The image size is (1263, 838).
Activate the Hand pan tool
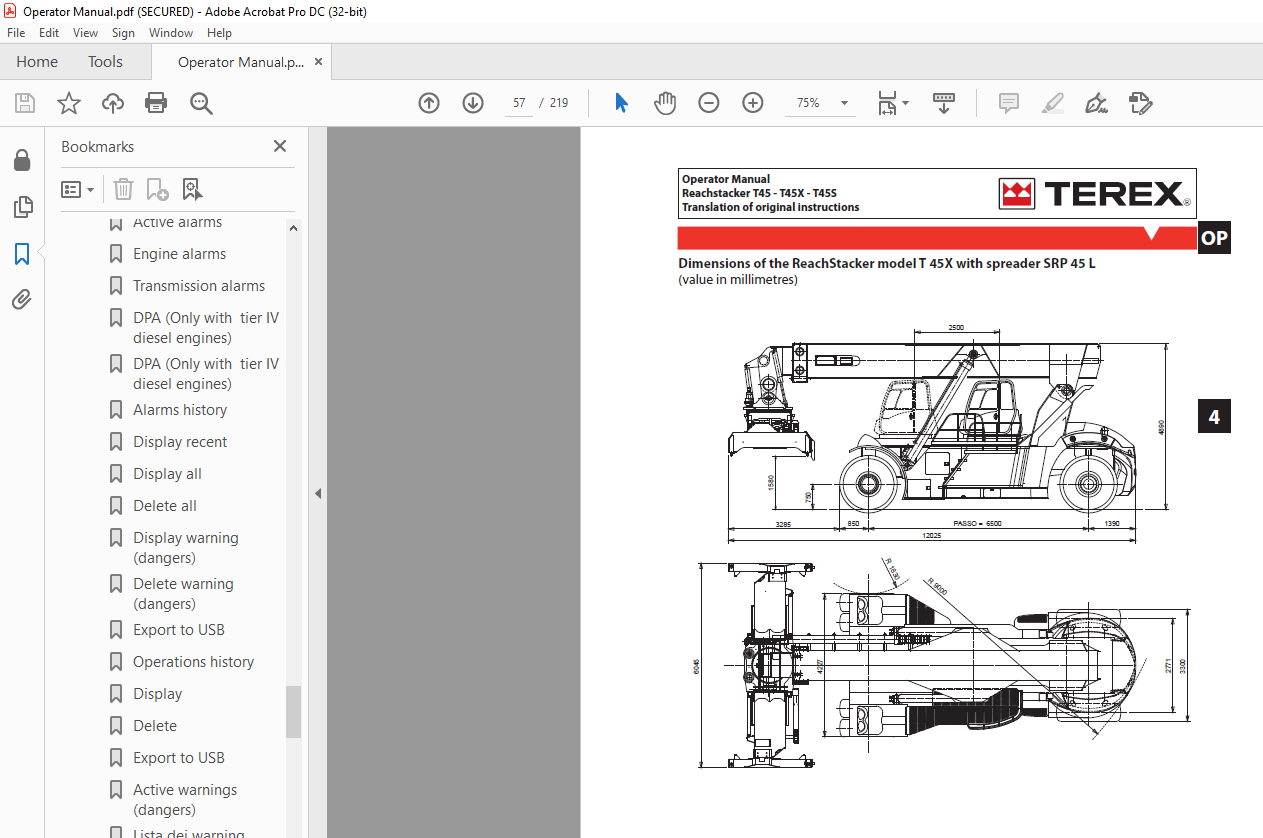tap(665, 103)
